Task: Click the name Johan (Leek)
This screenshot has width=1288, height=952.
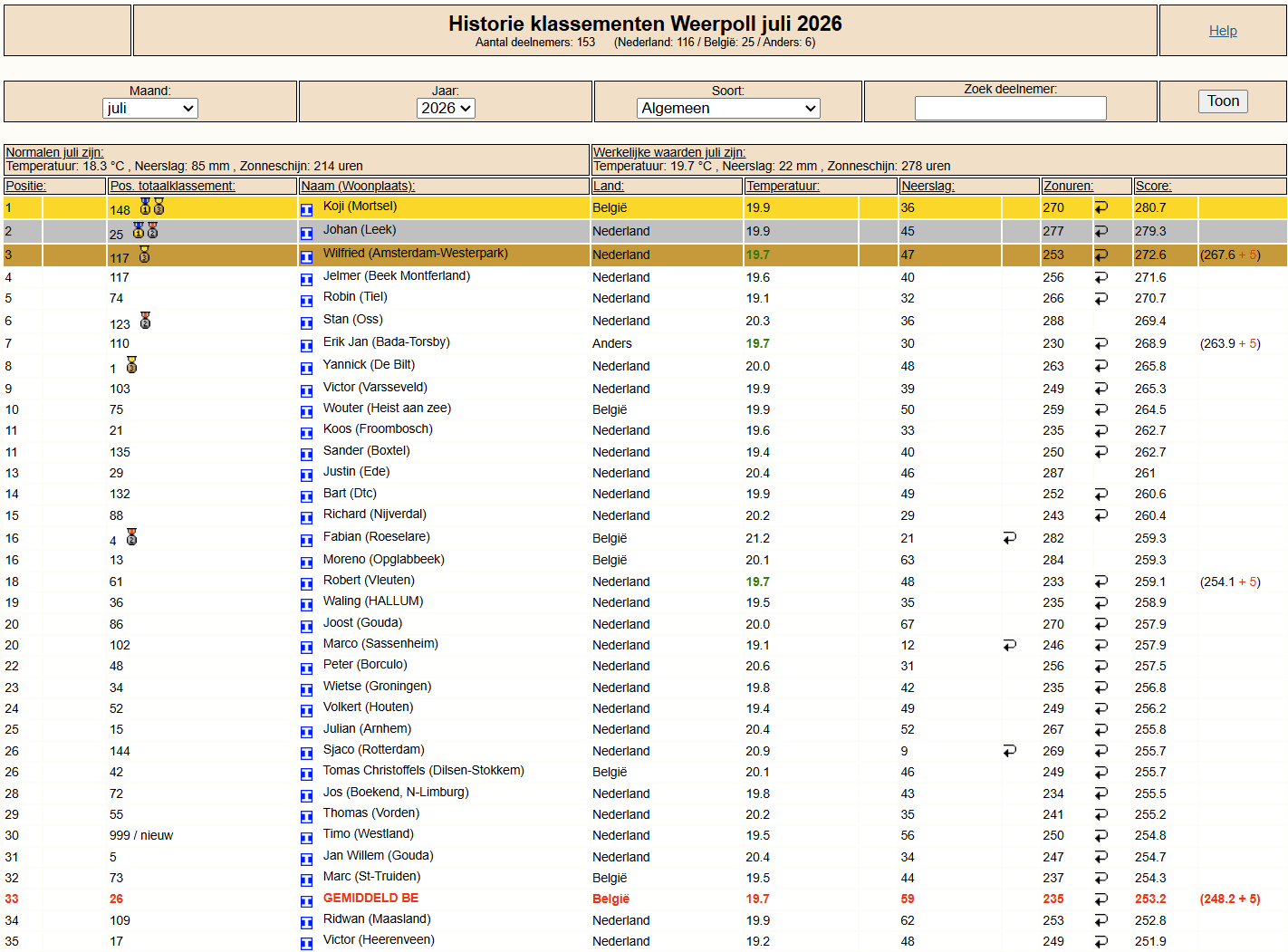Action: (x=359, y=229)
